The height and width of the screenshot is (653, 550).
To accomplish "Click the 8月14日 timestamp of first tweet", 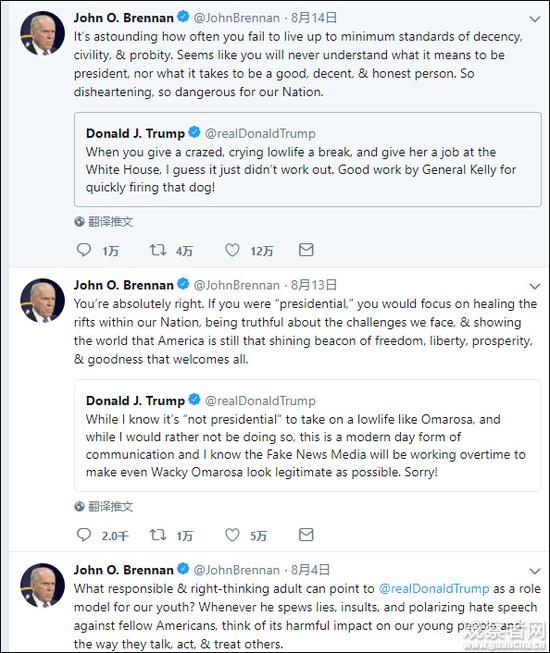I will 314,17.
